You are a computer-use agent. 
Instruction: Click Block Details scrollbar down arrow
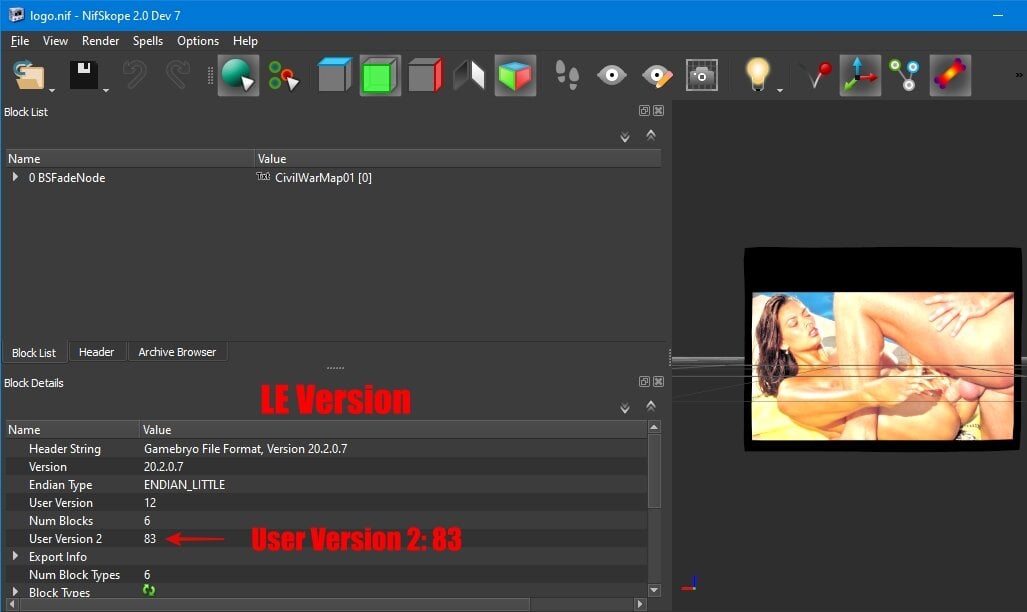(654, 590)
